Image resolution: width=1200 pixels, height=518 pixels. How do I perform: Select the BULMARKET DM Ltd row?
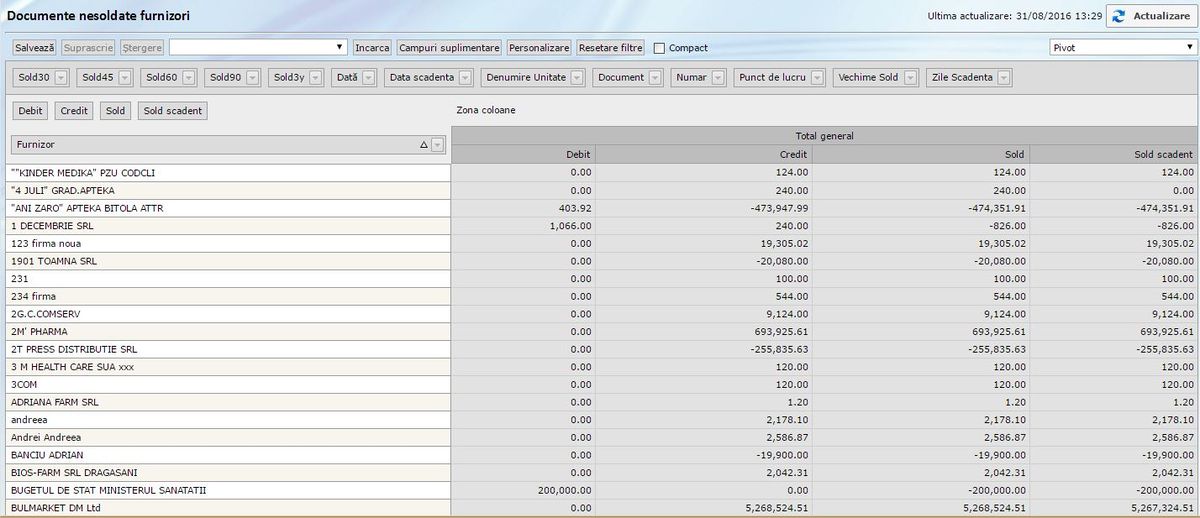click(230, 508)
